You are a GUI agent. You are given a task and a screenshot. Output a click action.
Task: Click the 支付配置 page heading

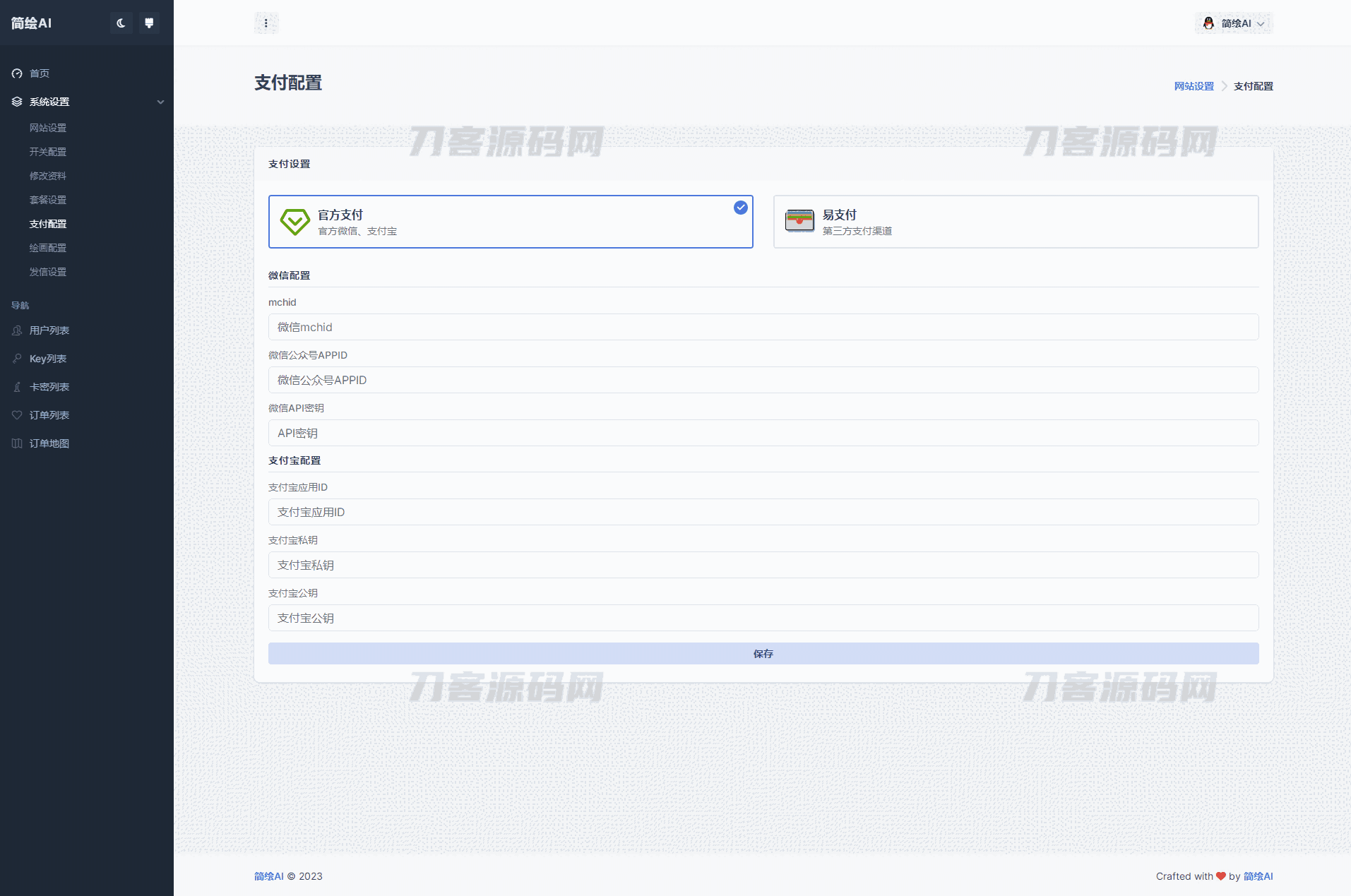288,83
